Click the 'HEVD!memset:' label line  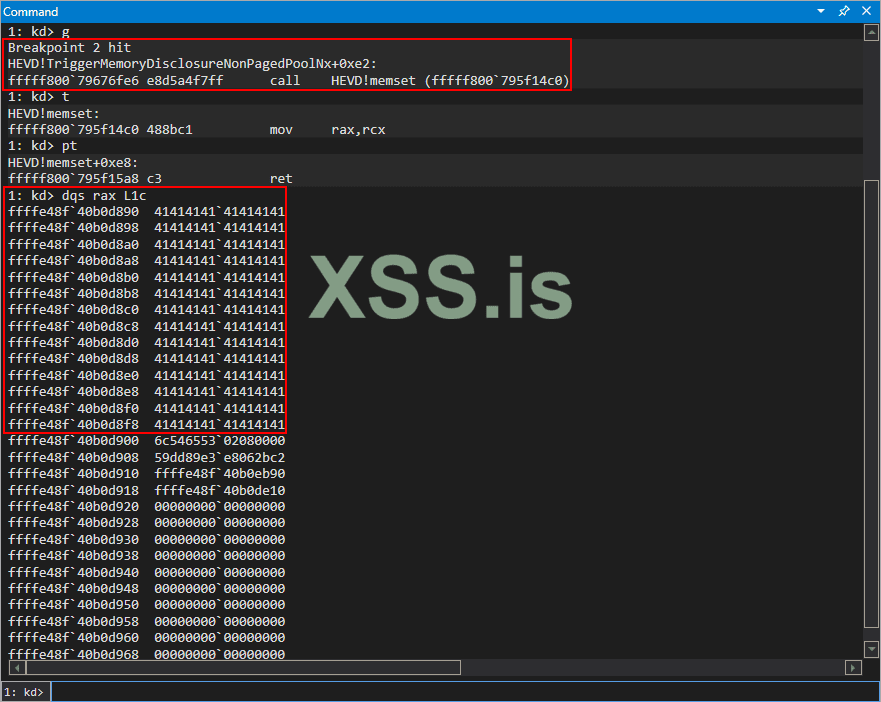53,114
